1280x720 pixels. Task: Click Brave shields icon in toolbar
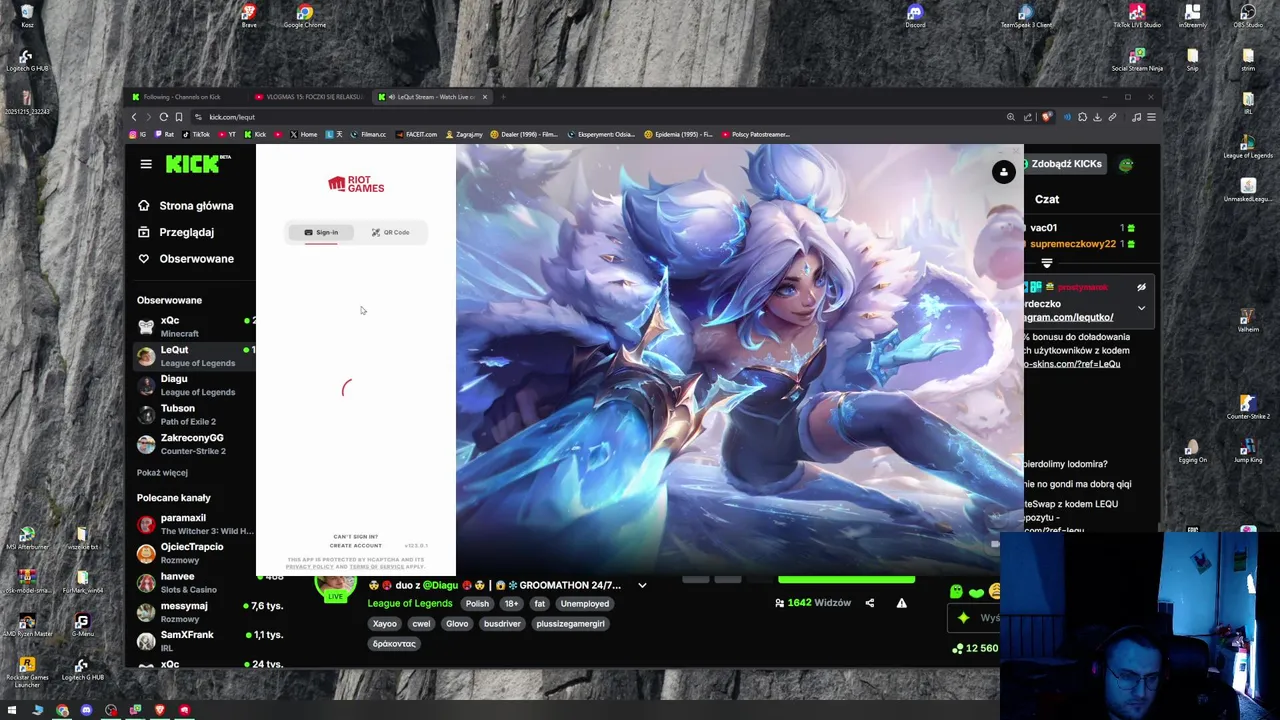[1046, 117]
